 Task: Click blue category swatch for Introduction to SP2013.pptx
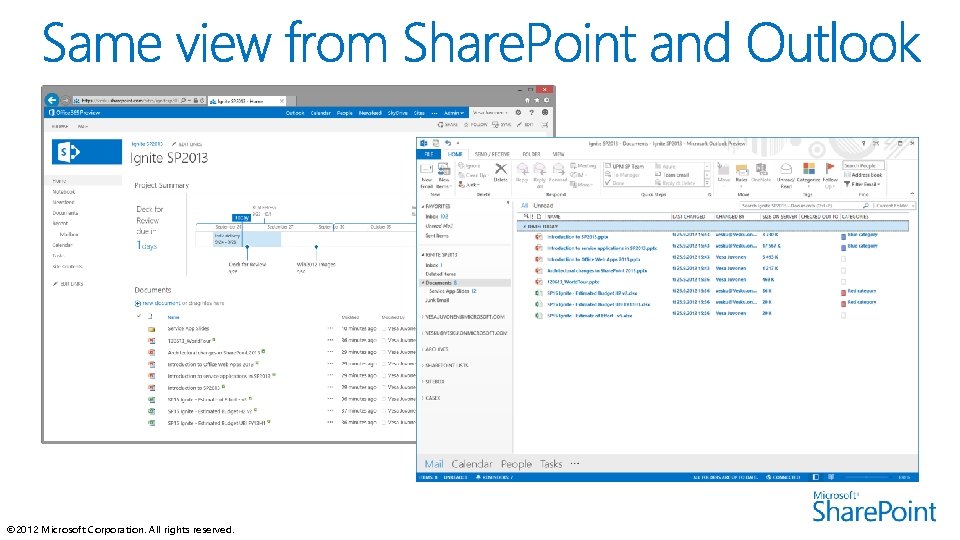tap(843, 236)
